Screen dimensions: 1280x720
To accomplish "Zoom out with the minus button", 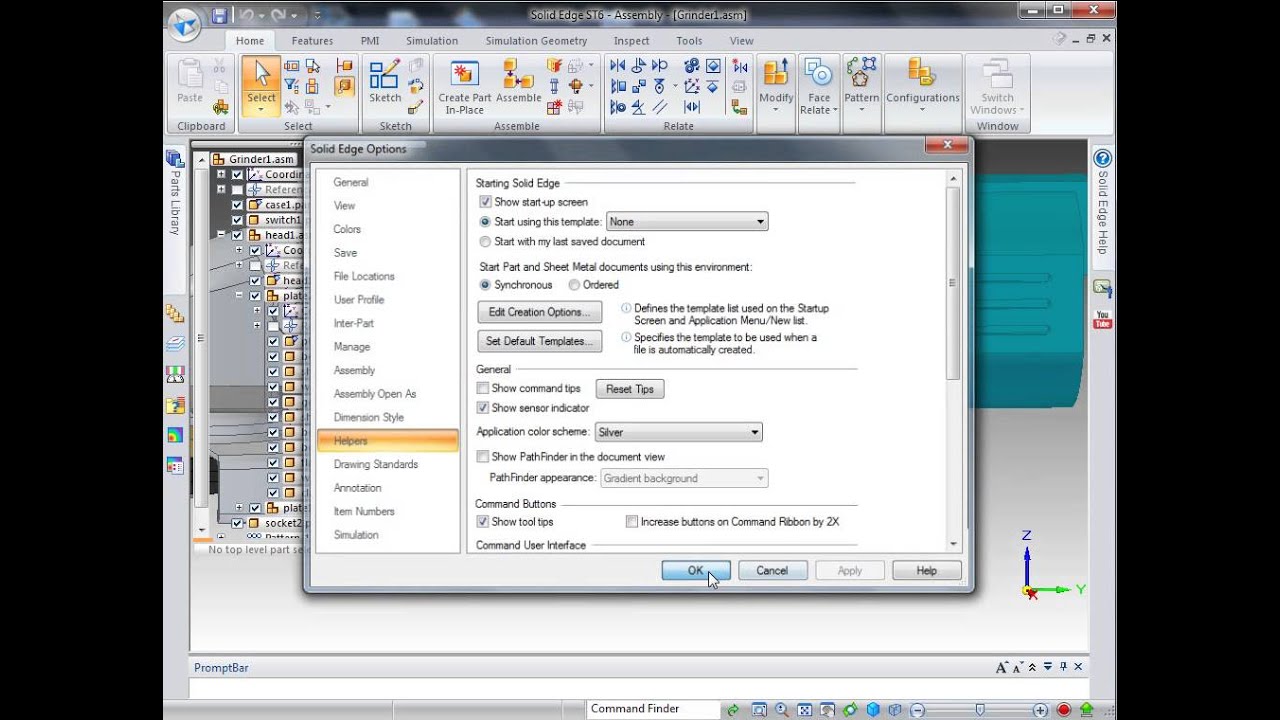I will pos(917,710).
